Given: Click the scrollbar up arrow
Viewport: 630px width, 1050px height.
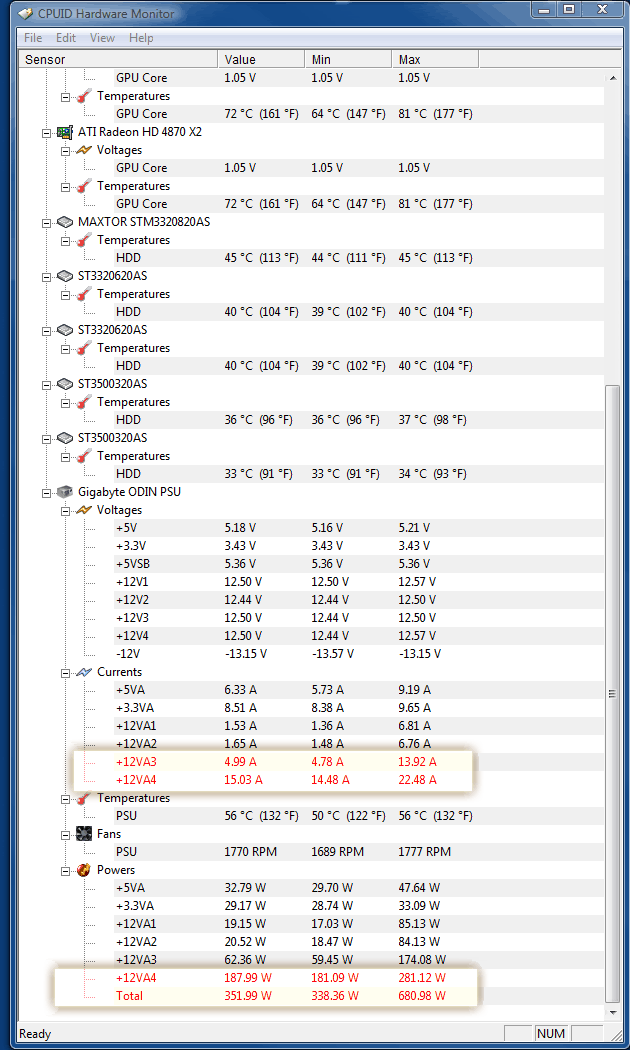Looking at the screenshot, I should click(613, 78).
